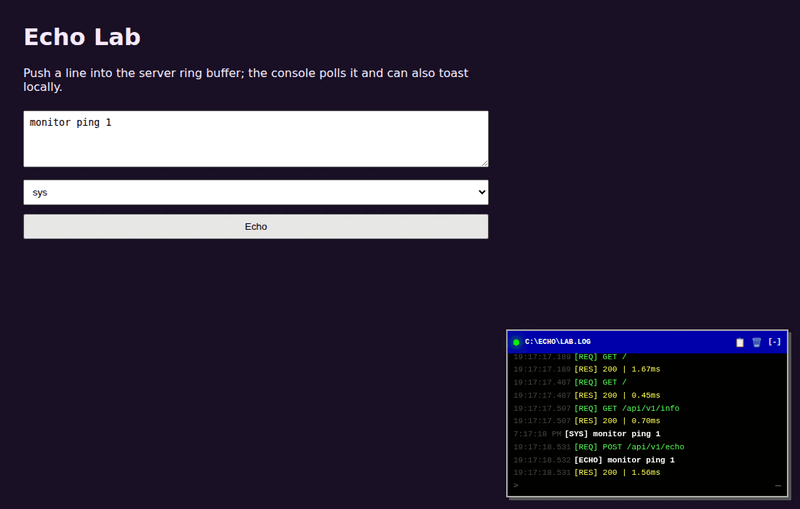
Task: Click the [SYS] monitor ping 1 log entry
Action: click(x=587, y=434)
